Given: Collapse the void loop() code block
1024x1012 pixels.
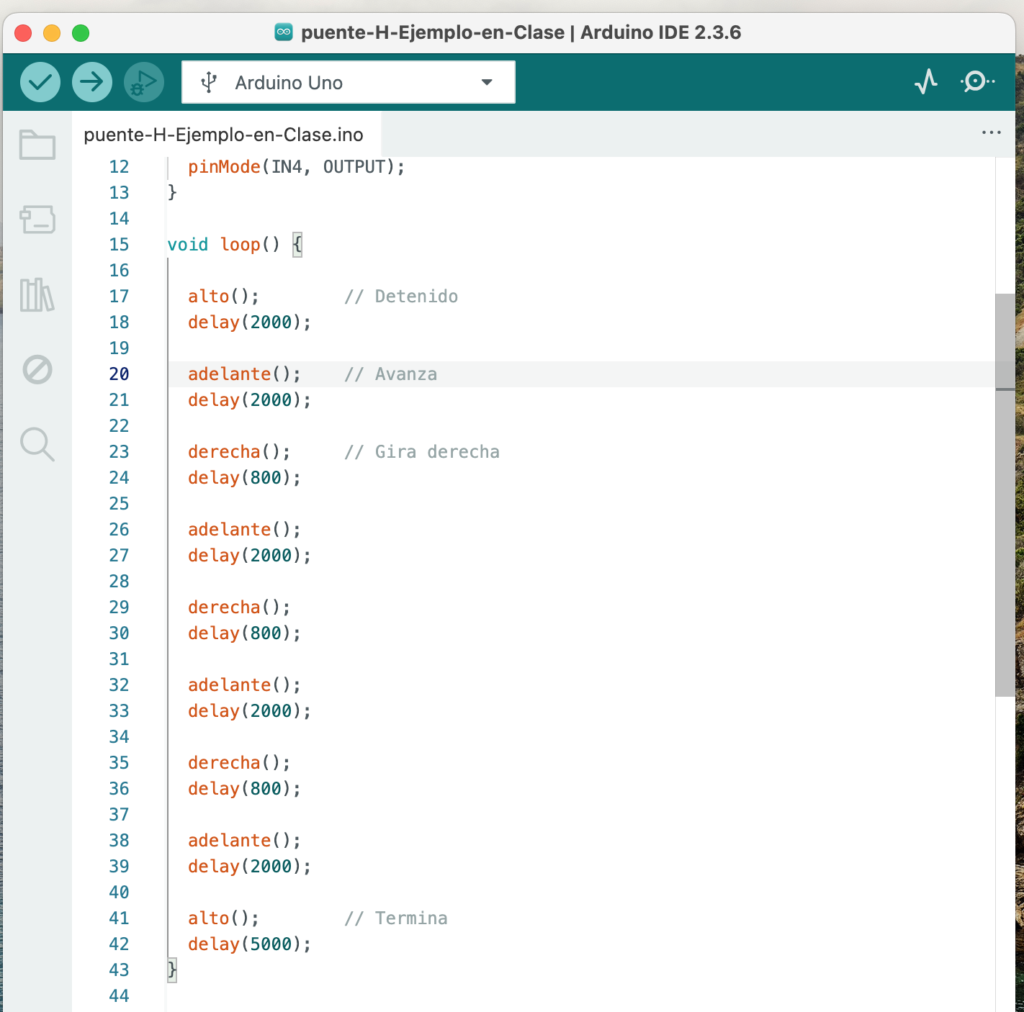Looking at the screenshot, I should pos(153,245).
